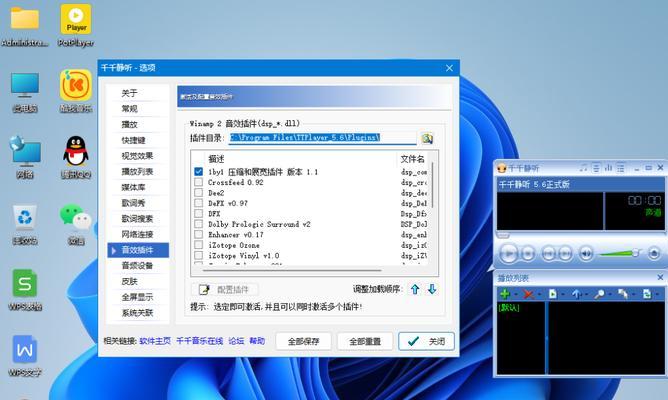The image size is (668, 400).
Task: Click the 全部重置 button
Action: click(x=365, y=341)
